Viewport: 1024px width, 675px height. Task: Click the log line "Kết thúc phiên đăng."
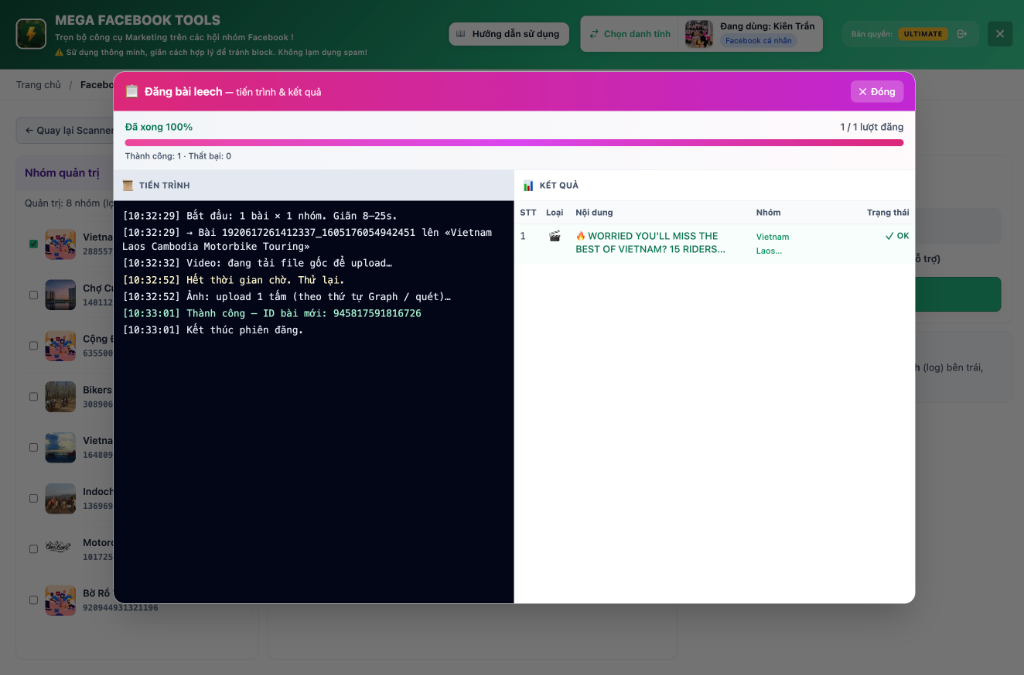[213, 330]
